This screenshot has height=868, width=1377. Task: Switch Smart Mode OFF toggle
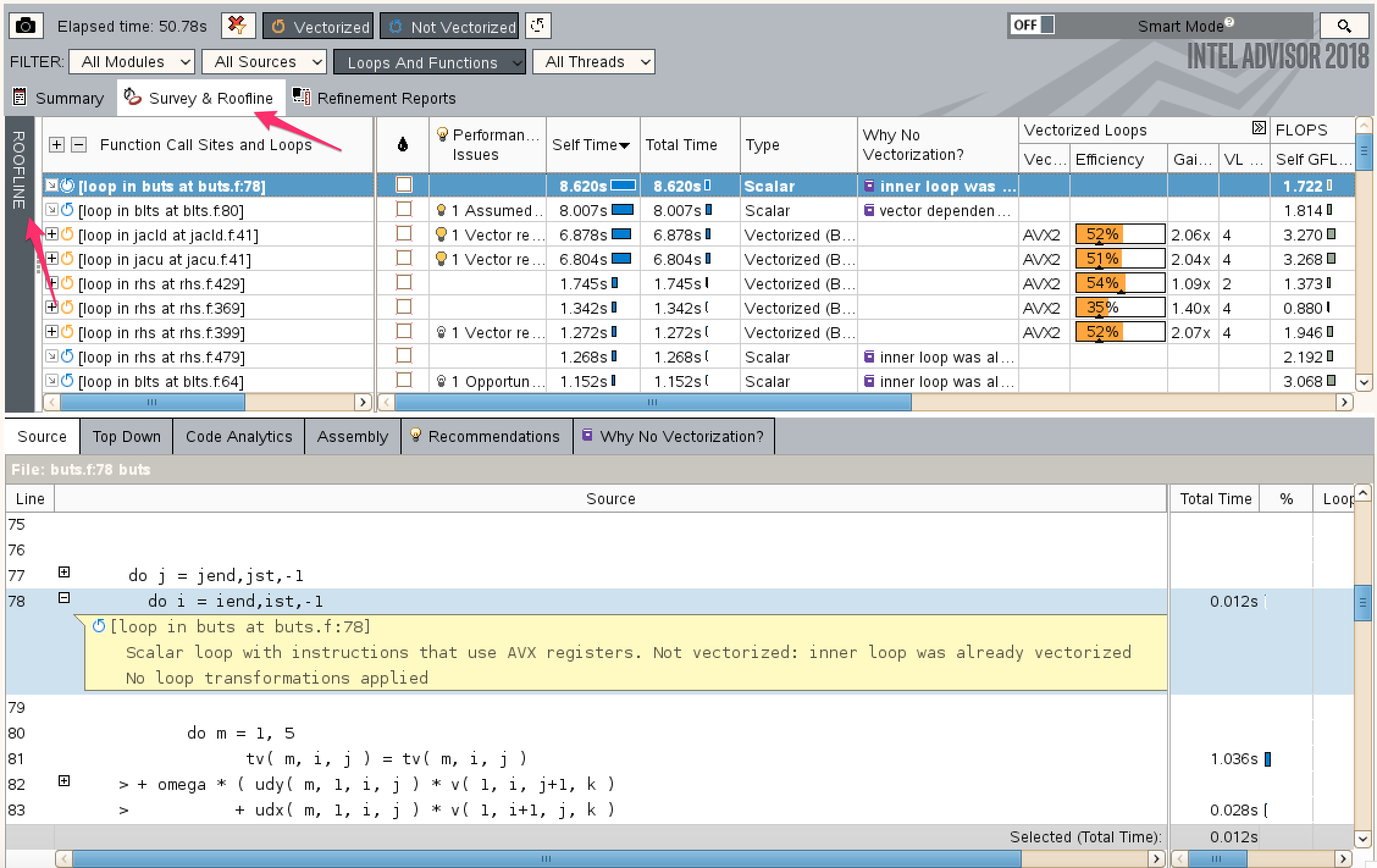pos(1032,25)
